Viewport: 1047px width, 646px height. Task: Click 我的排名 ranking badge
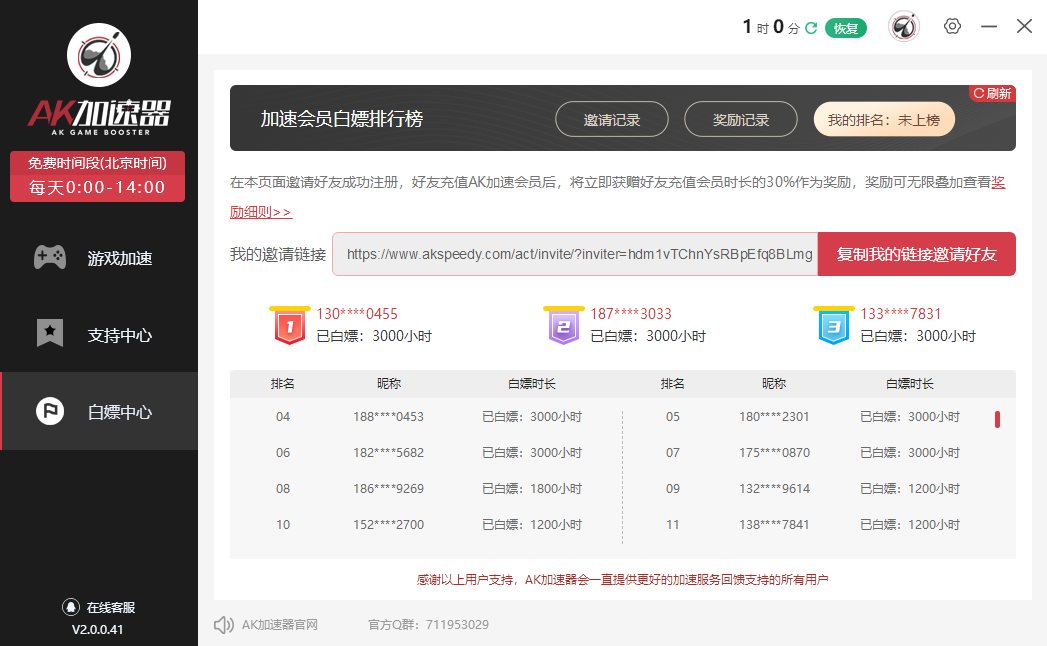[x=884, y=120]
